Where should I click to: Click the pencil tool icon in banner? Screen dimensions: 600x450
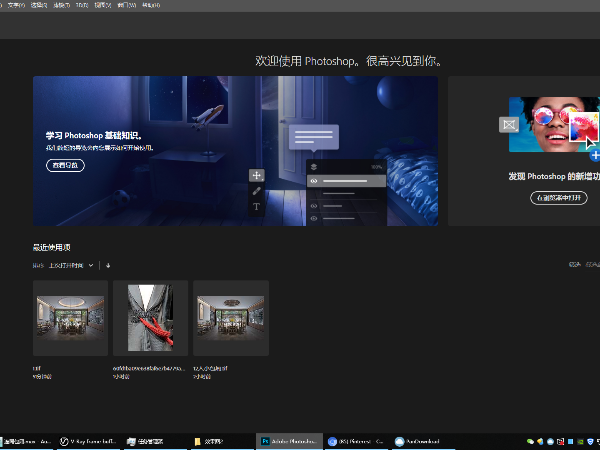(256, 191)
